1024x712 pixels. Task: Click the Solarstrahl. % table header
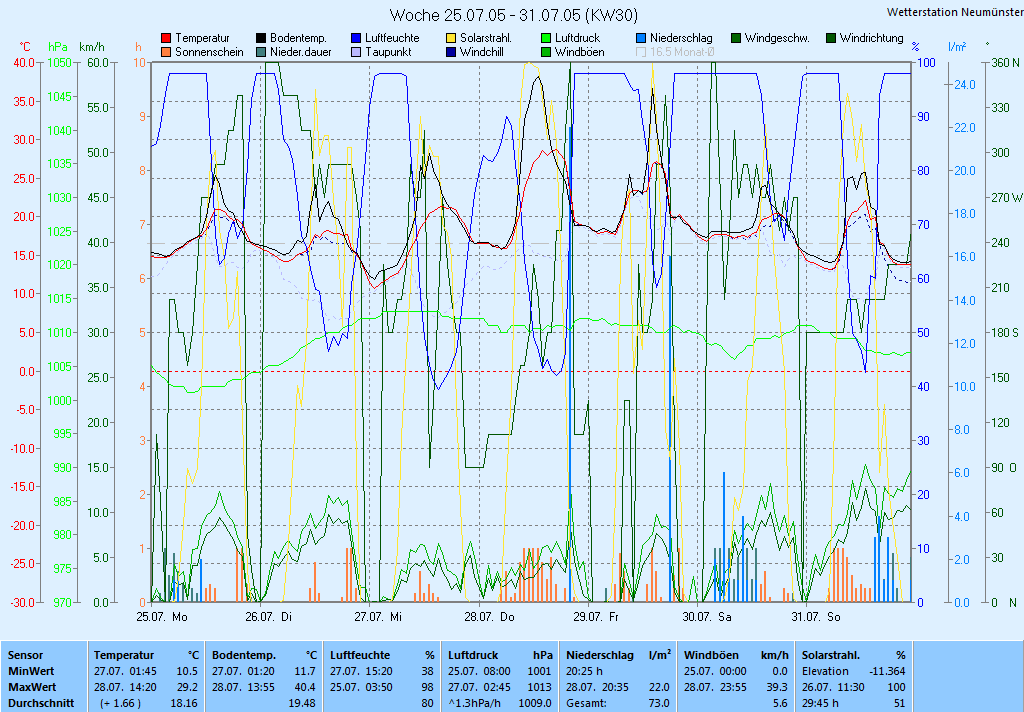pos(853,654)
